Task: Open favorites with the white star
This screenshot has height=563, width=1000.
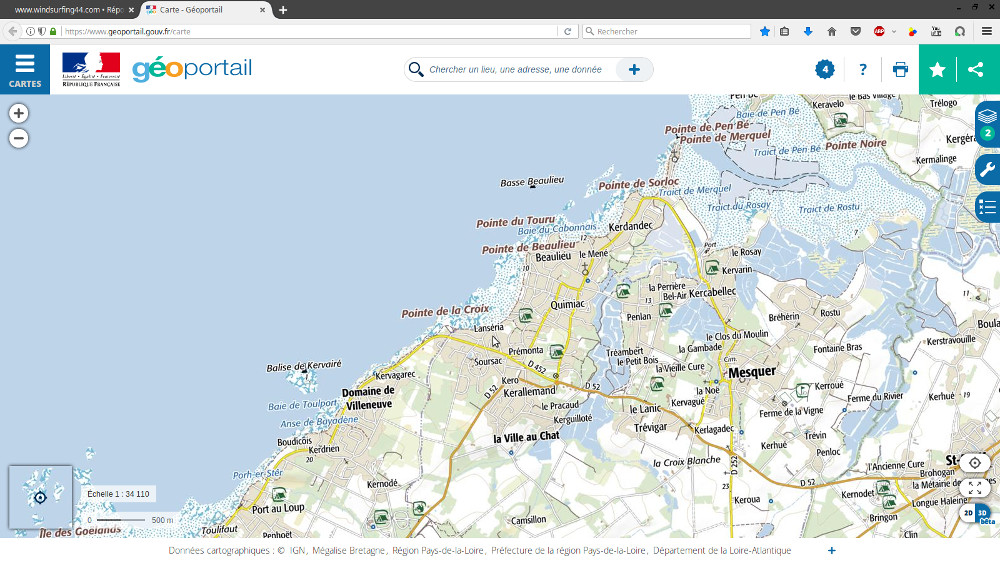Action: click(x=938, y=69)
